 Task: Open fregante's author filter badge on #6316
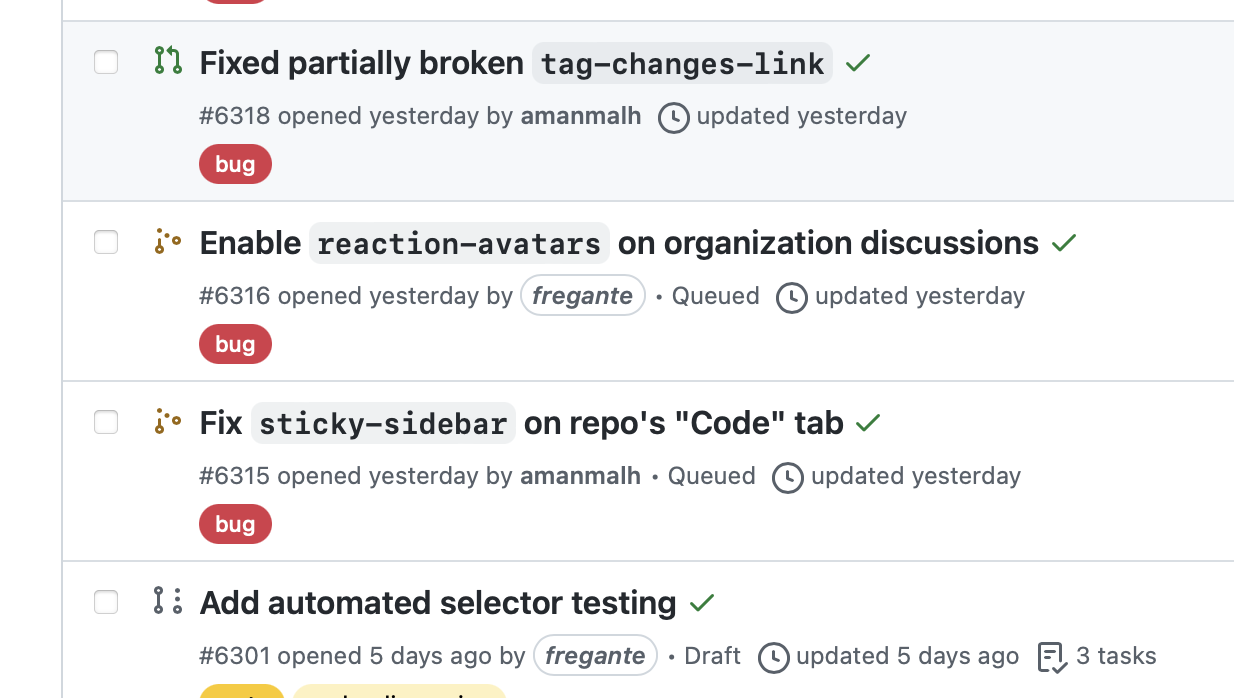(x=583, y=295)
